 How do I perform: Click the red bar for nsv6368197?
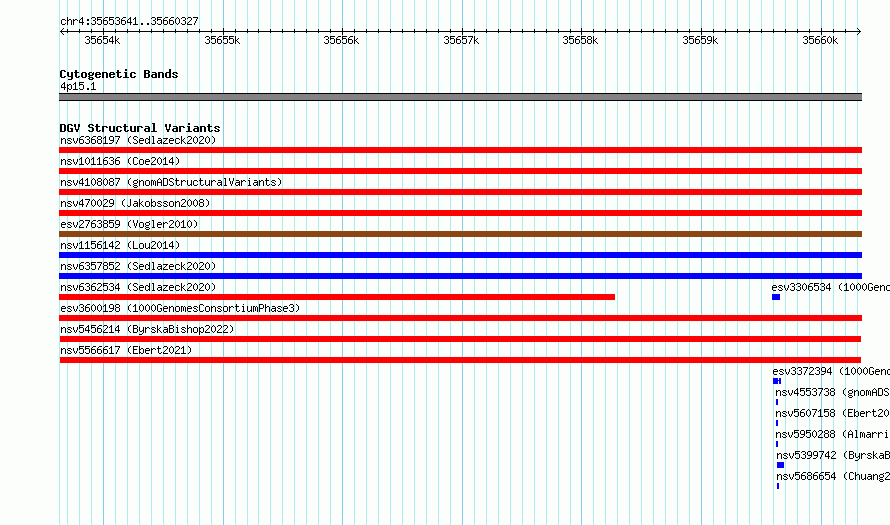click(x=460, y=150)
